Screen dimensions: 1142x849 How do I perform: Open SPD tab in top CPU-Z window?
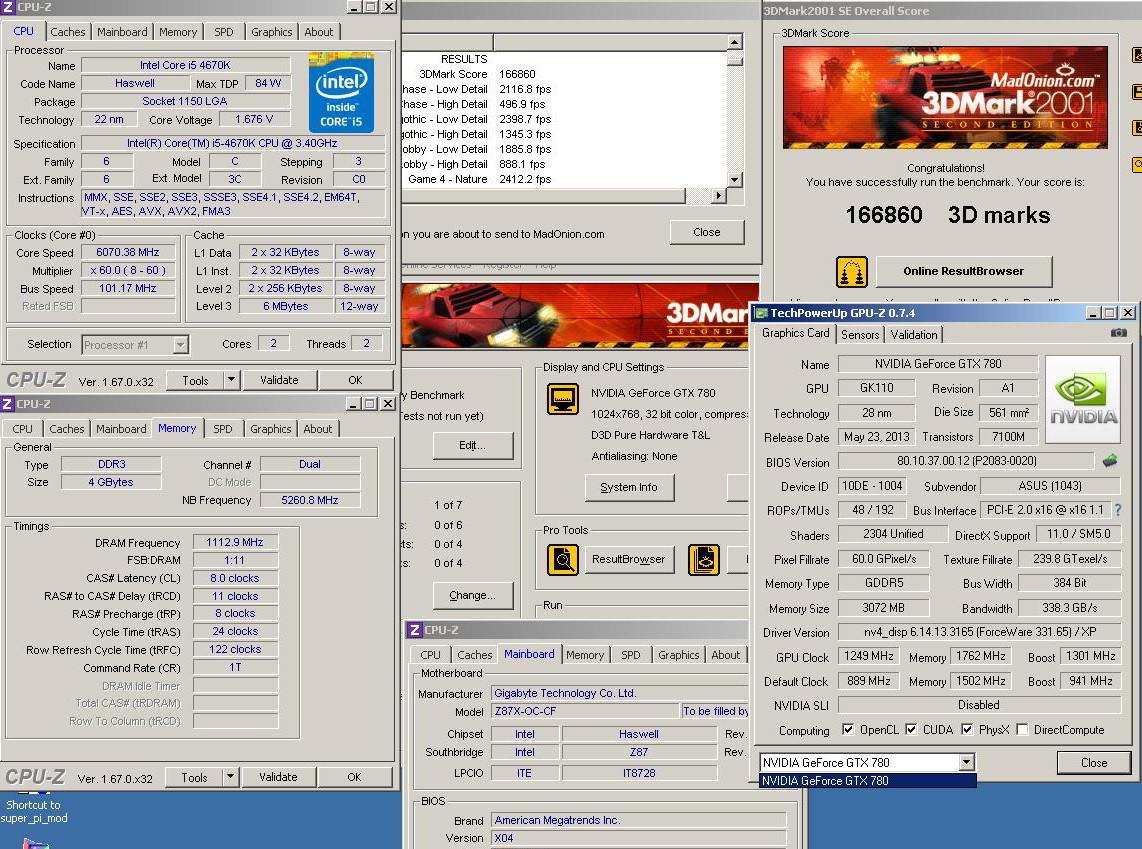224,32
